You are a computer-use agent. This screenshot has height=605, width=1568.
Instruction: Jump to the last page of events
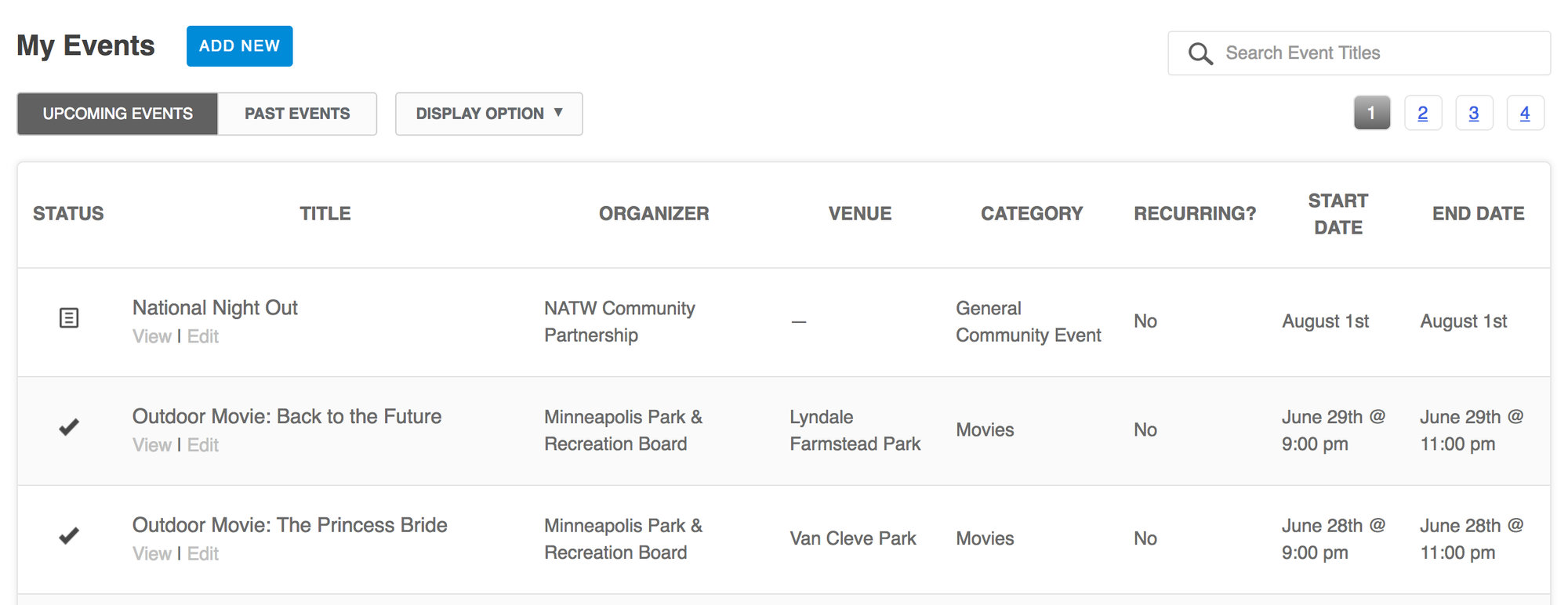(x=1526, y=112)
